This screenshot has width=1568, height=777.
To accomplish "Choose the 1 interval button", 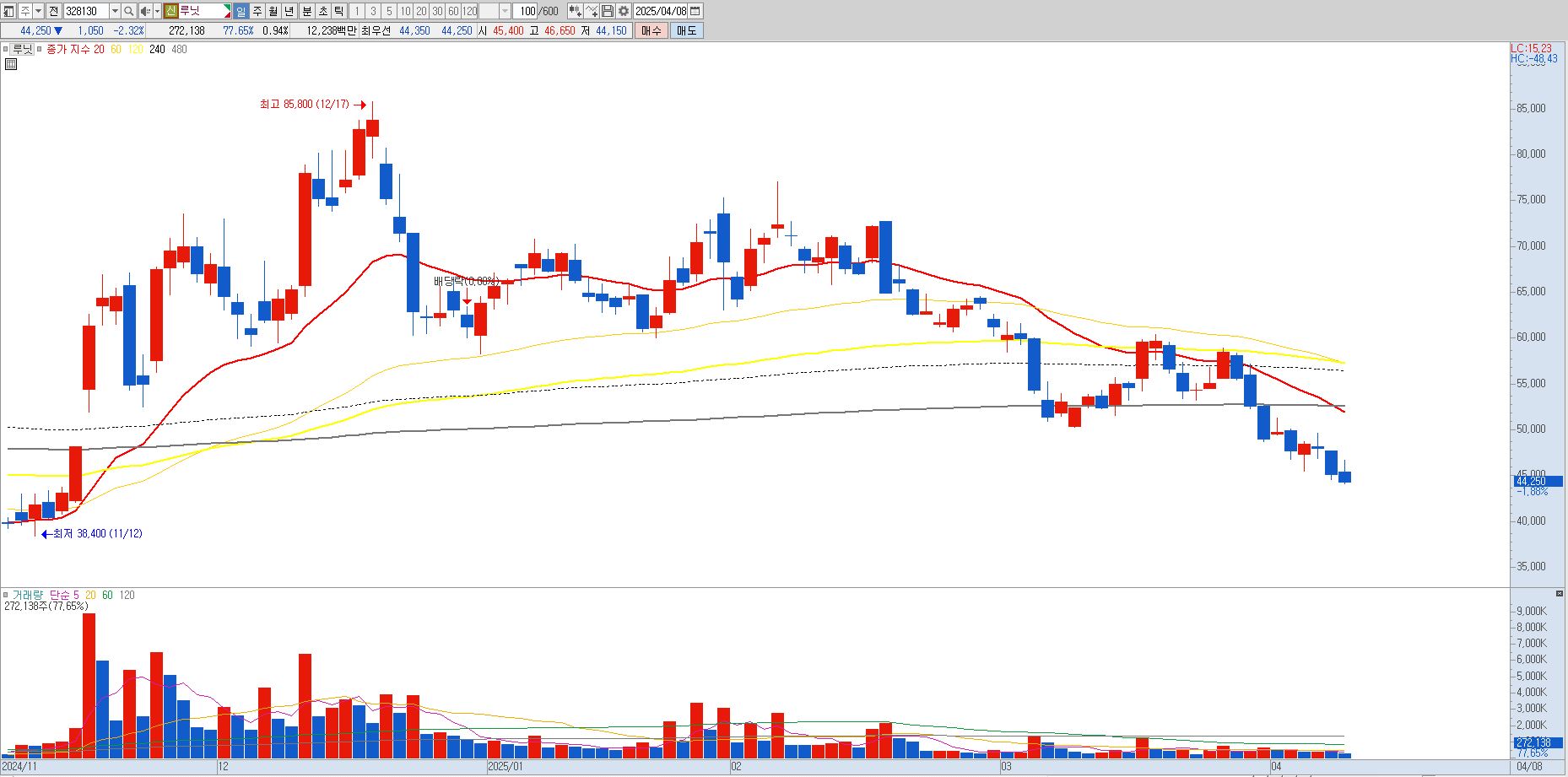I will (x=357, y=11).
